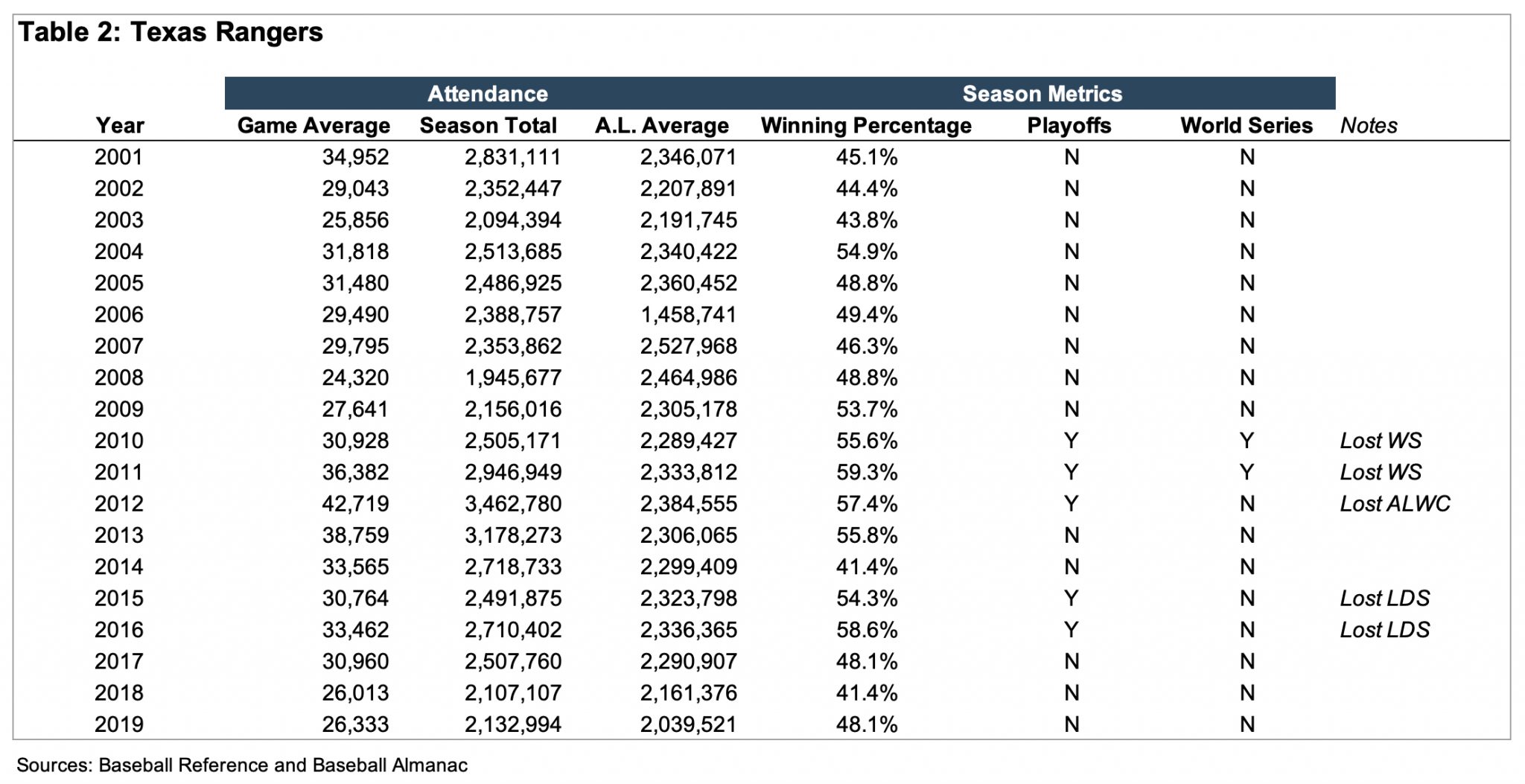Select the Year column header
1525x784 pixels.
click(120, 126)
